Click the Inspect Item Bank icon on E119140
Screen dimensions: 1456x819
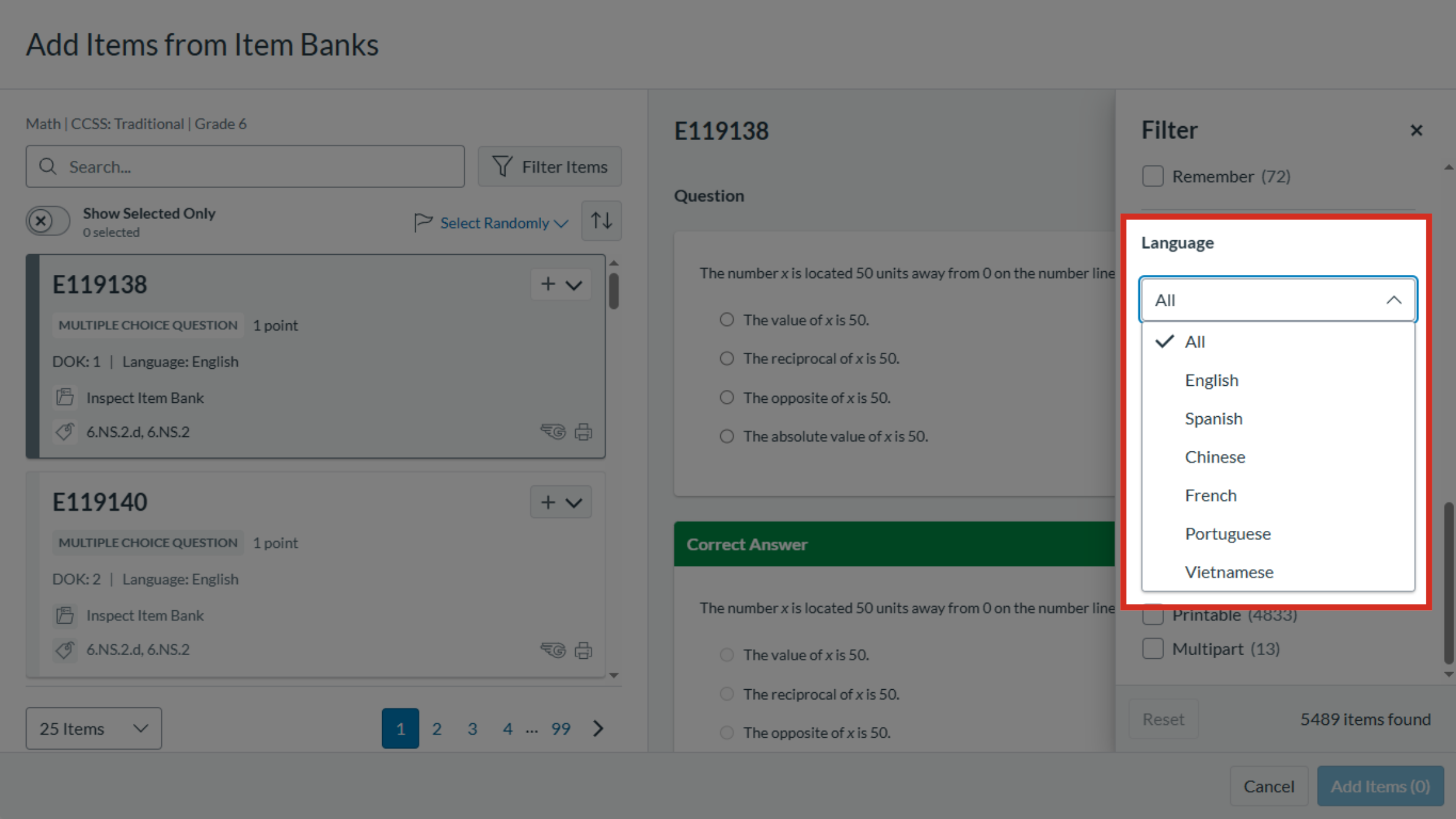point(65,615)
